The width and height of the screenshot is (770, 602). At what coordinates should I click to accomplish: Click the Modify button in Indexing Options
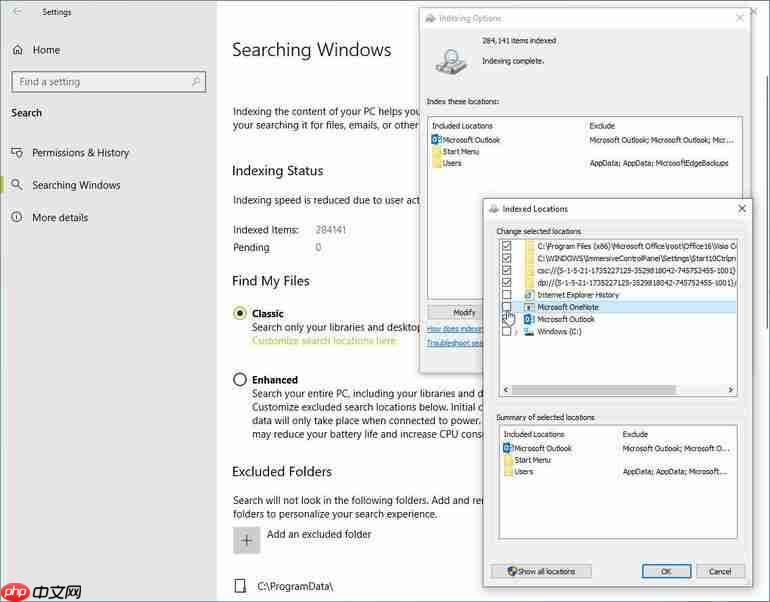pyautogui.click(x=455, y=312)
